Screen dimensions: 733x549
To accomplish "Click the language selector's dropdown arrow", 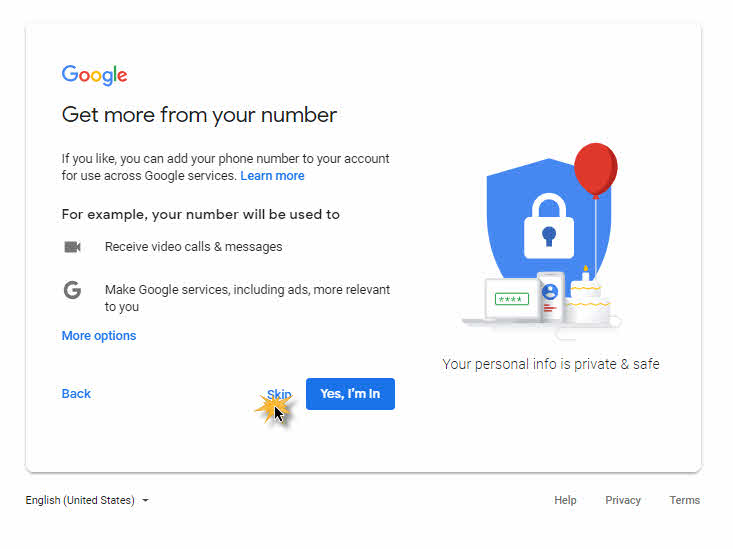I will (145, 501).
